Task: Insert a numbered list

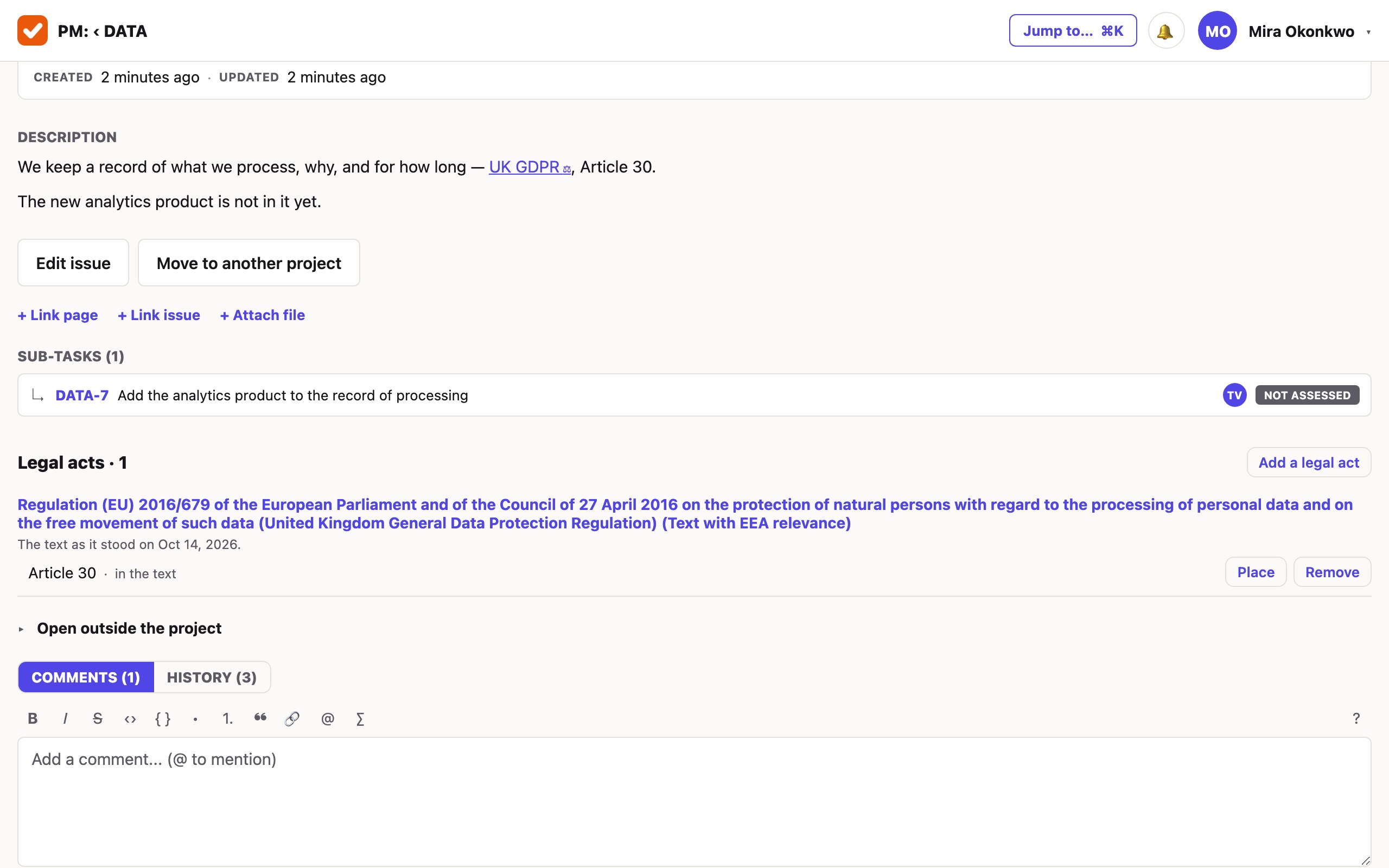Action: (x=228, y=718)
